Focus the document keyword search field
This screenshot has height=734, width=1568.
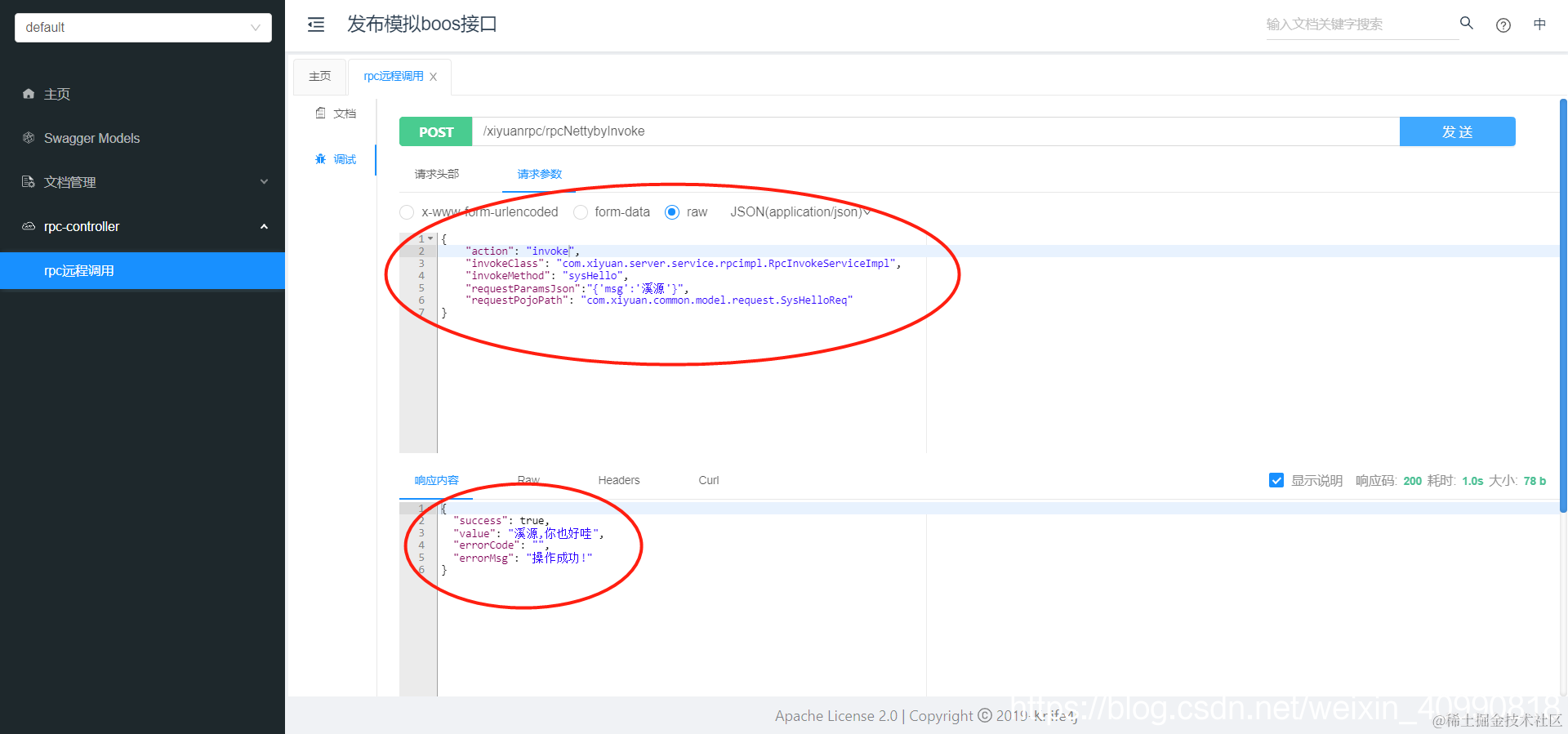click(1362, 24)
